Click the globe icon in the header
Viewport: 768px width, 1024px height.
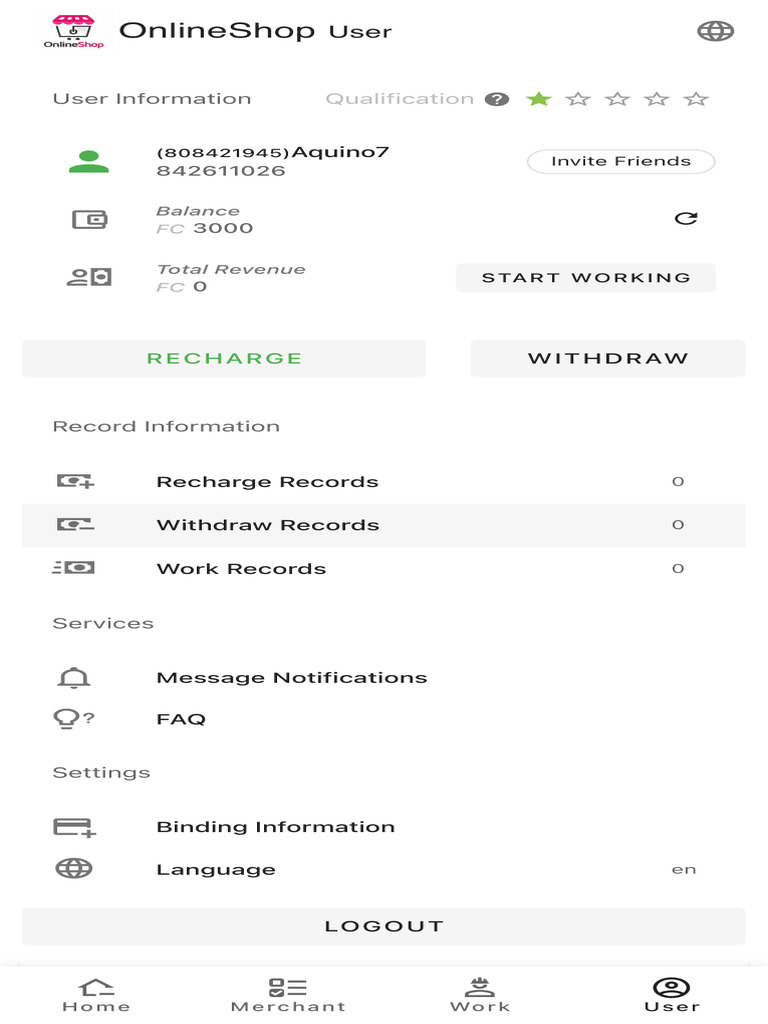715,31
